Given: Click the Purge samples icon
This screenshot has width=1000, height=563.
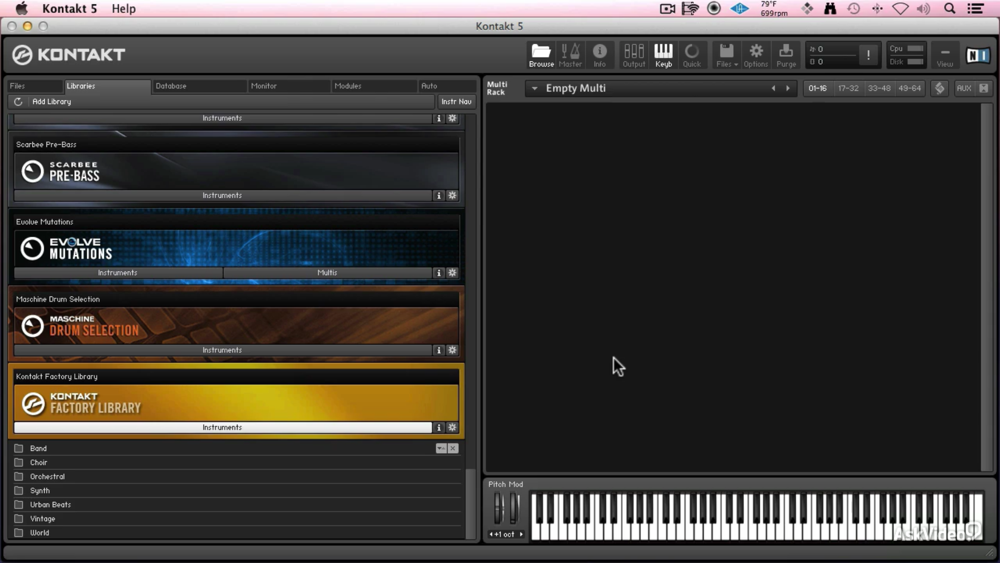Looking at the screenshot, I should [x=786, y=55].
